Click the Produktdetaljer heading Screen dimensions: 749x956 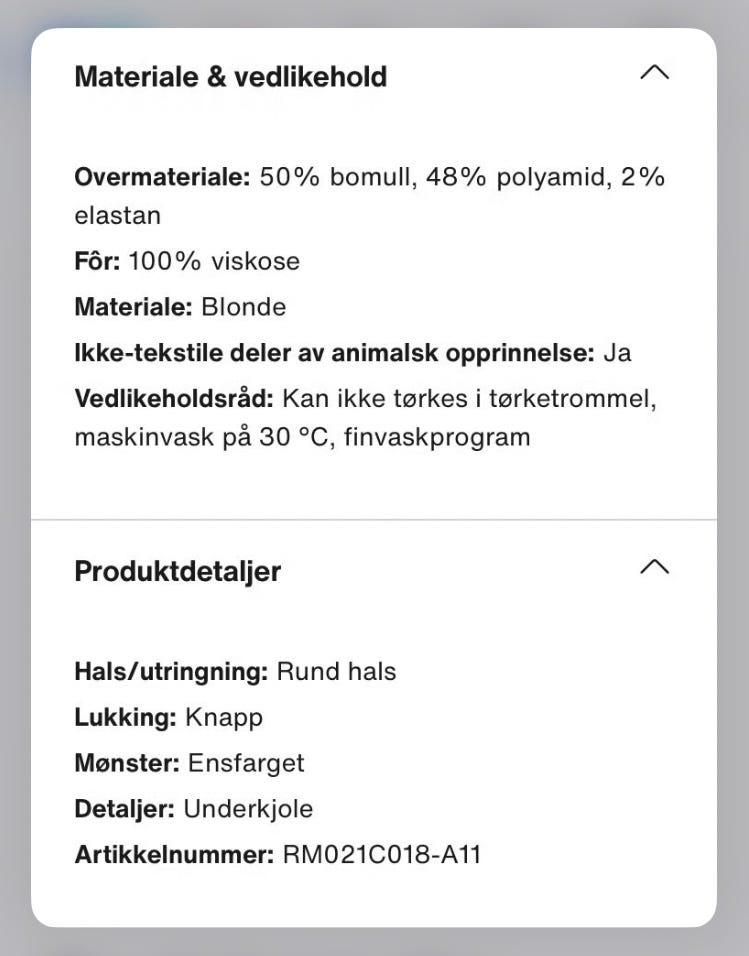pos(177,571)
